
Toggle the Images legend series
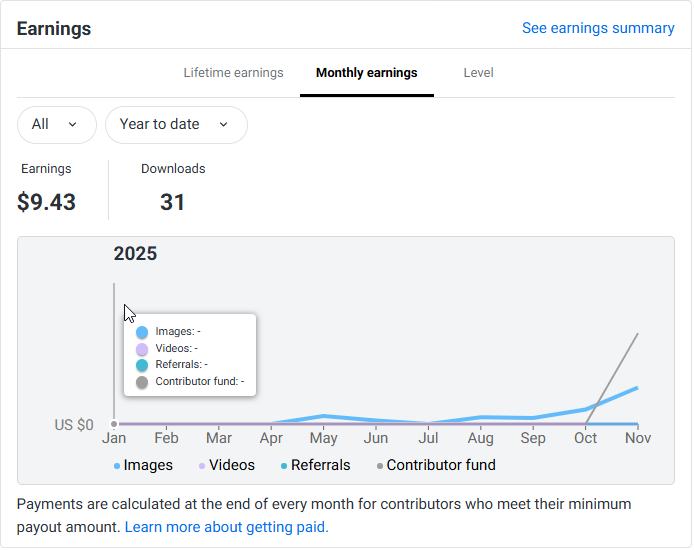pos(144,465)
